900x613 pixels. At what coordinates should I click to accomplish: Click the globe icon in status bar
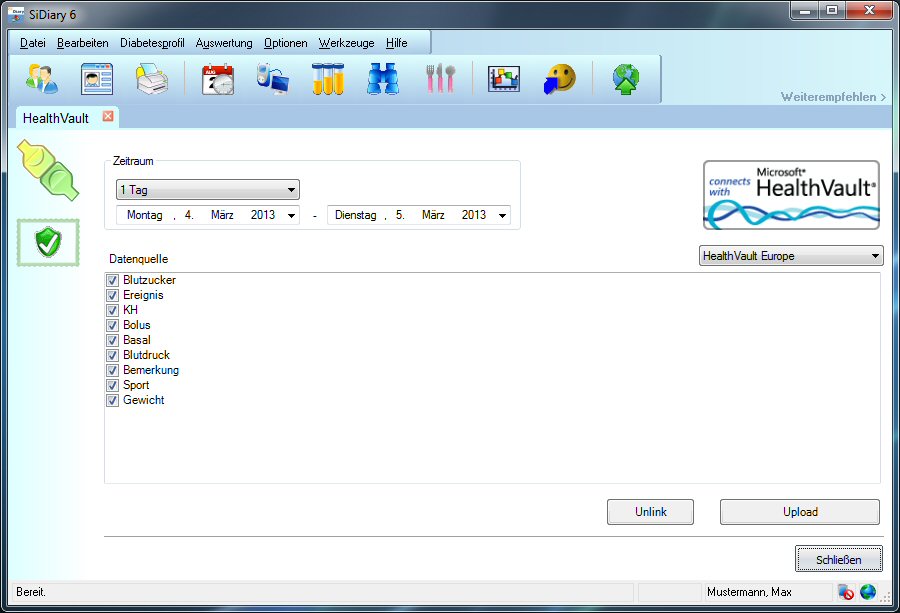coord(867,592)
